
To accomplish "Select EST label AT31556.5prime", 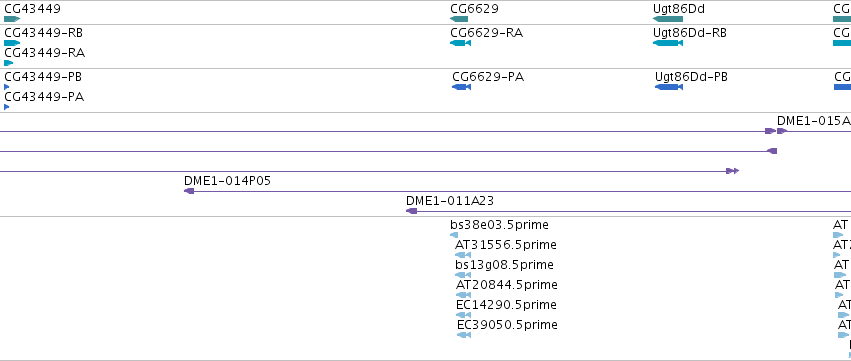I will [x=506, y=245].
